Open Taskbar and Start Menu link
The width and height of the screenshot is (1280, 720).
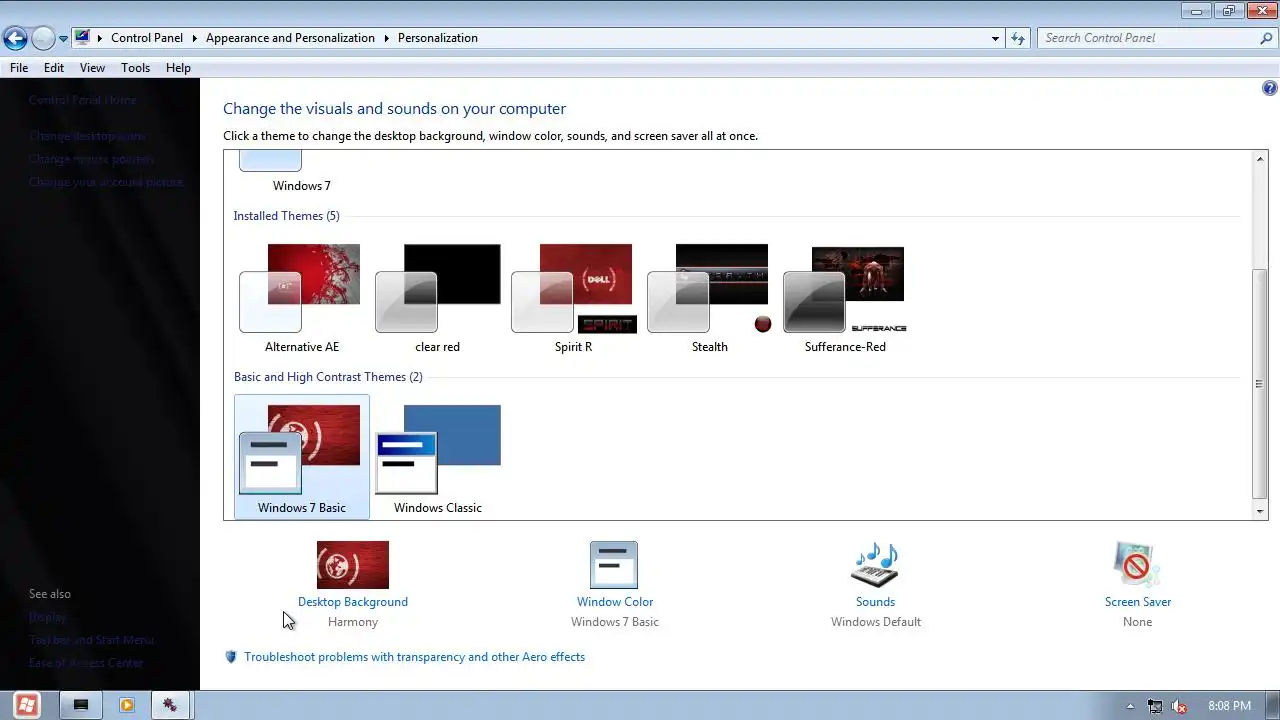click(x=91, y=640)
